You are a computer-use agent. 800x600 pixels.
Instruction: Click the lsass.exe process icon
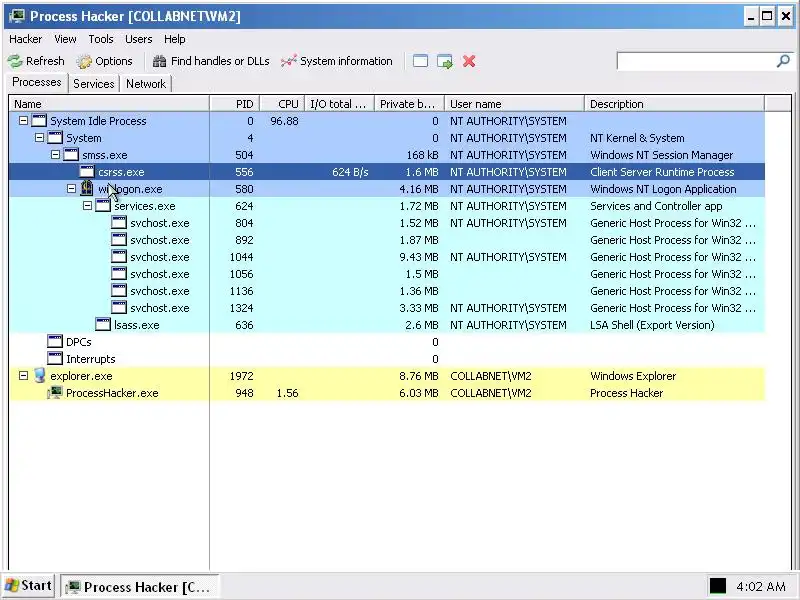tap(103, 324)
